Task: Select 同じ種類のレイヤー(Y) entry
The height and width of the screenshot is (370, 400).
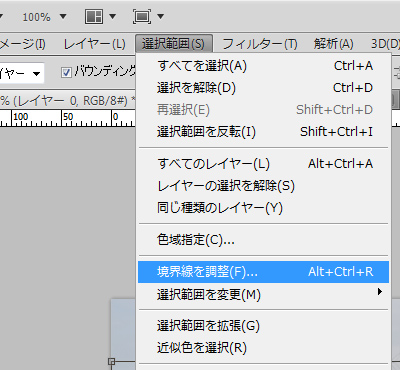Action: (x=263, y=208)
